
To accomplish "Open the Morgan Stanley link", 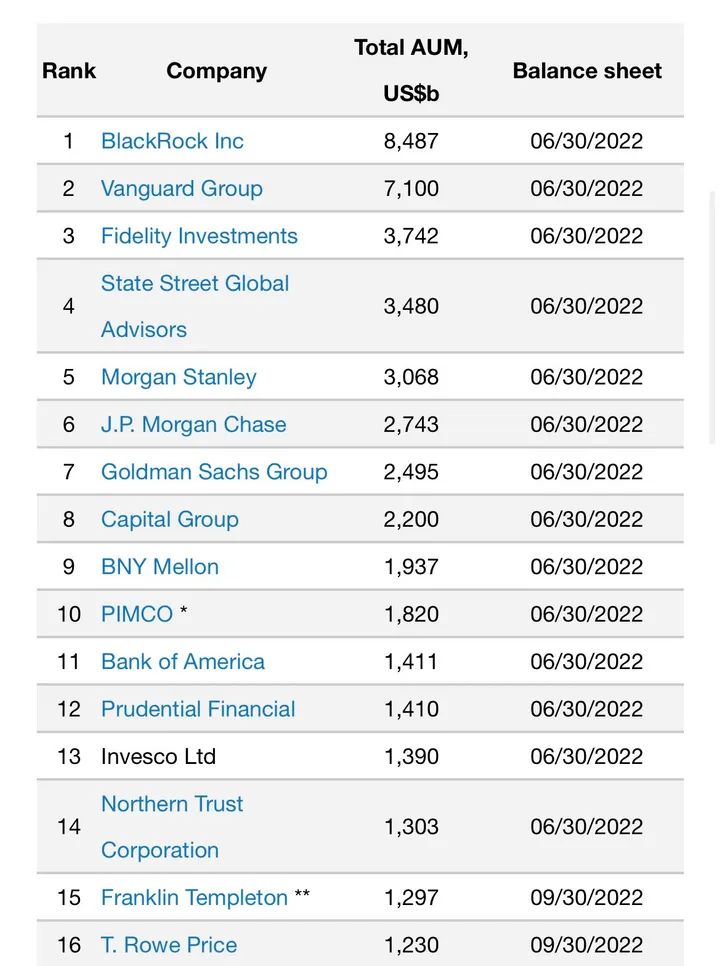I will [178, 378].
